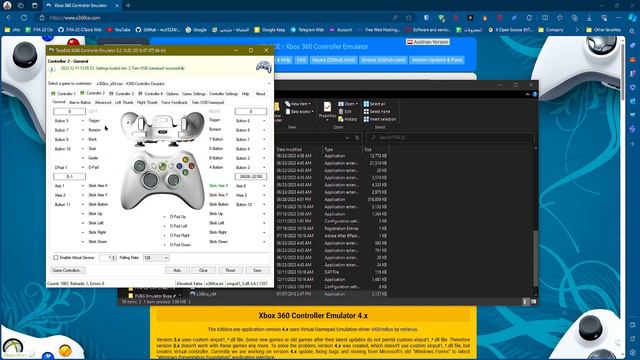Click the Reset button
The width and height of the screenshot is (640, 360).
(230, 270)
